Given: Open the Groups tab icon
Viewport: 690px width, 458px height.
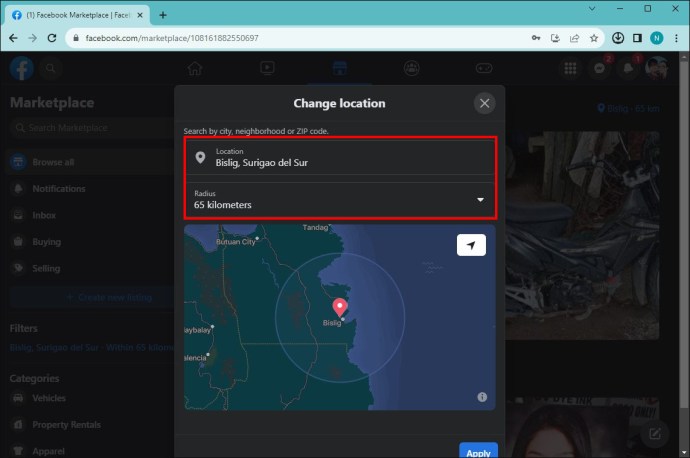Looking at the screenshot, I should [x=411, y=68].
